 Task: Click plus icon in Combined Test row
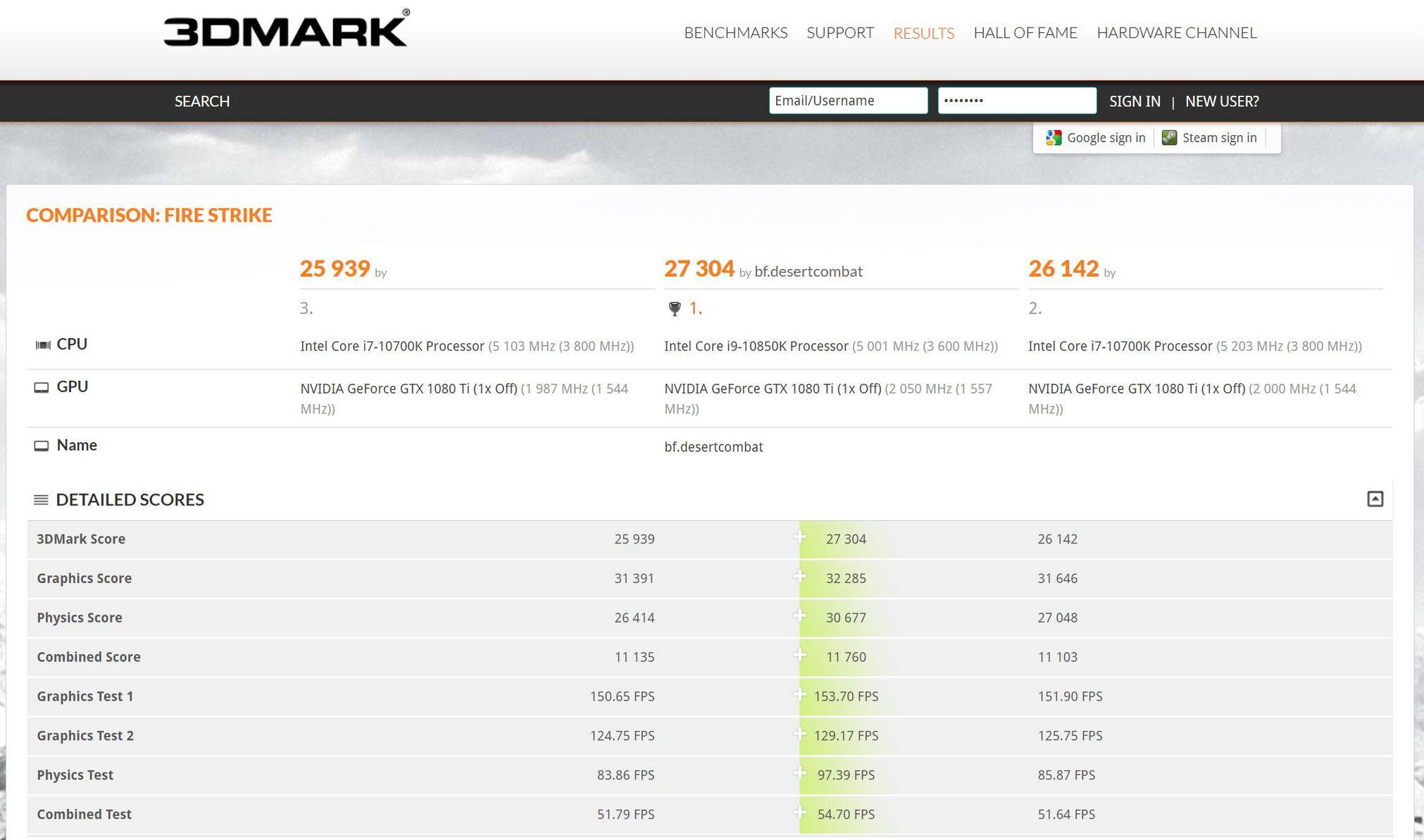799,813
